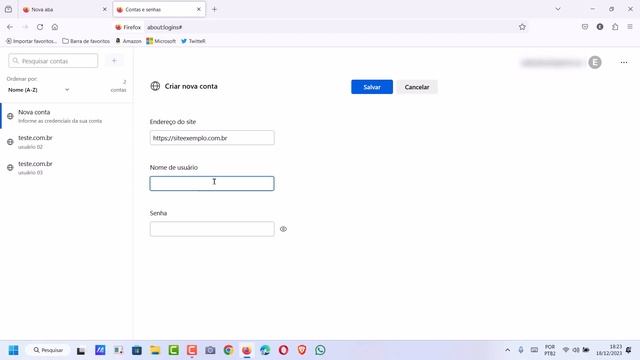Screen dimensions: 640x360
Task: Open the Firefox View icon
Action: click(x=8, y=9)
